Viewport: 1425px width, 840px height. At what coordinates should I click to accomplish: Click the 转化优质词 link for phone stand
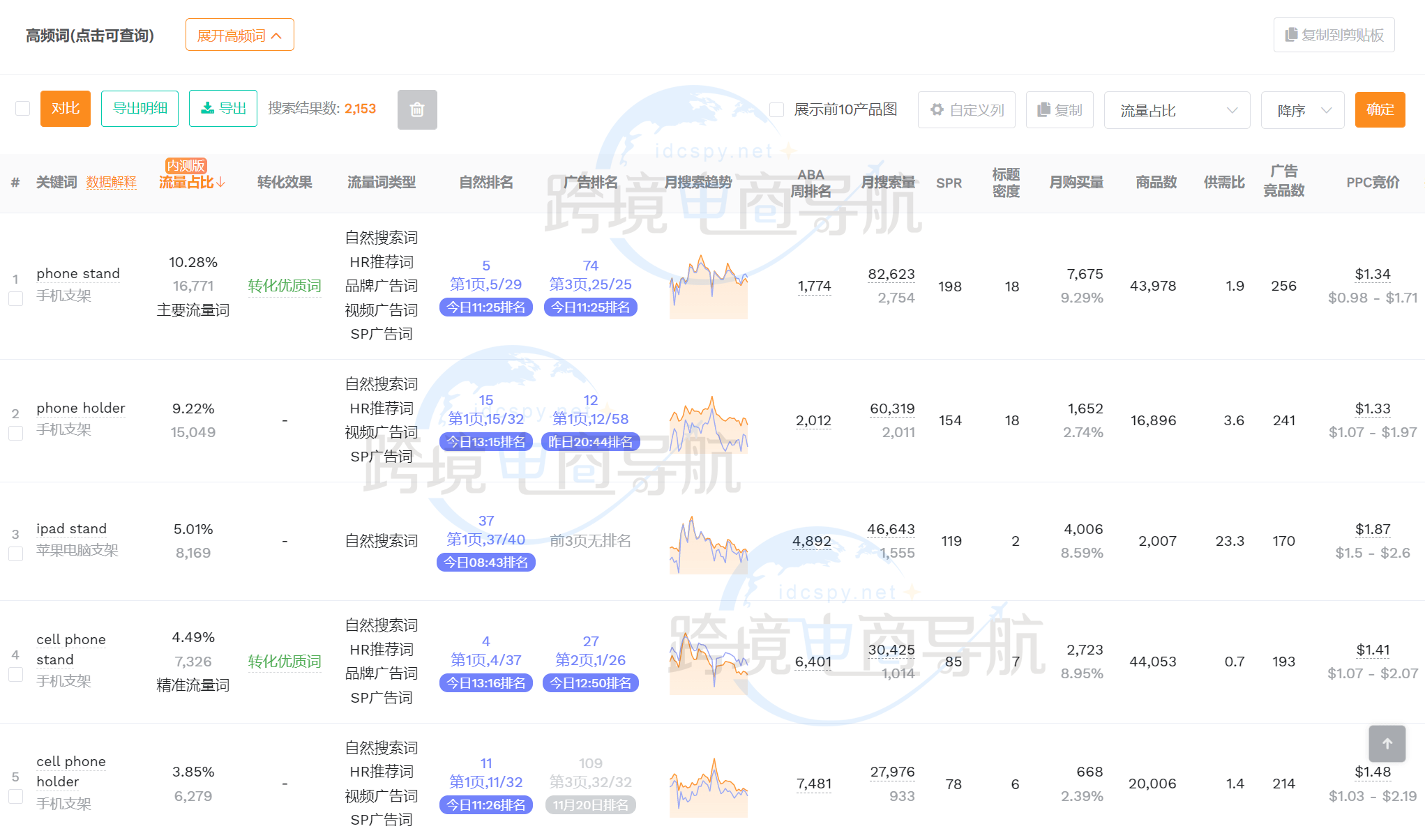284,286
